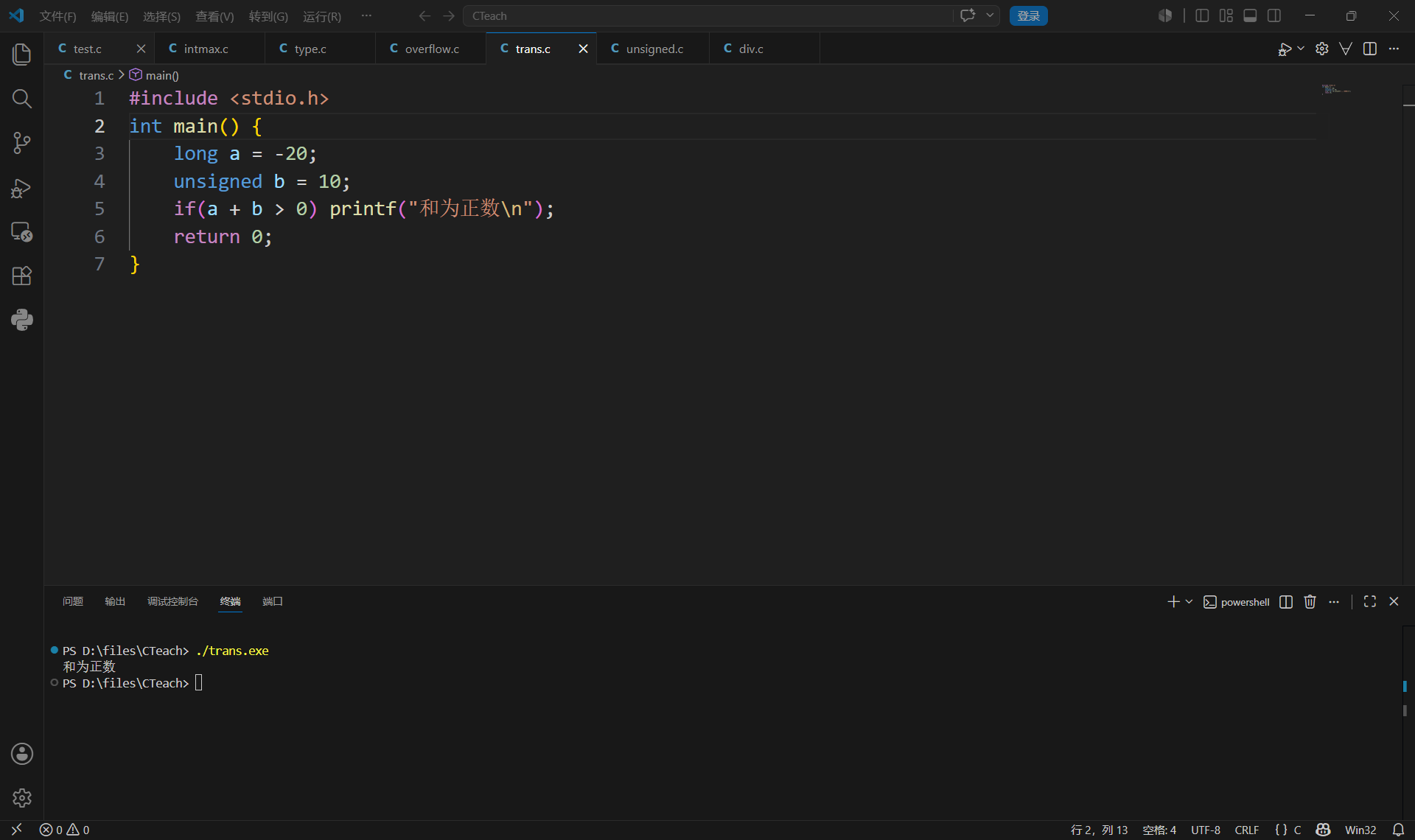Click the Kill Terminal trash icon

(1310, 602)
